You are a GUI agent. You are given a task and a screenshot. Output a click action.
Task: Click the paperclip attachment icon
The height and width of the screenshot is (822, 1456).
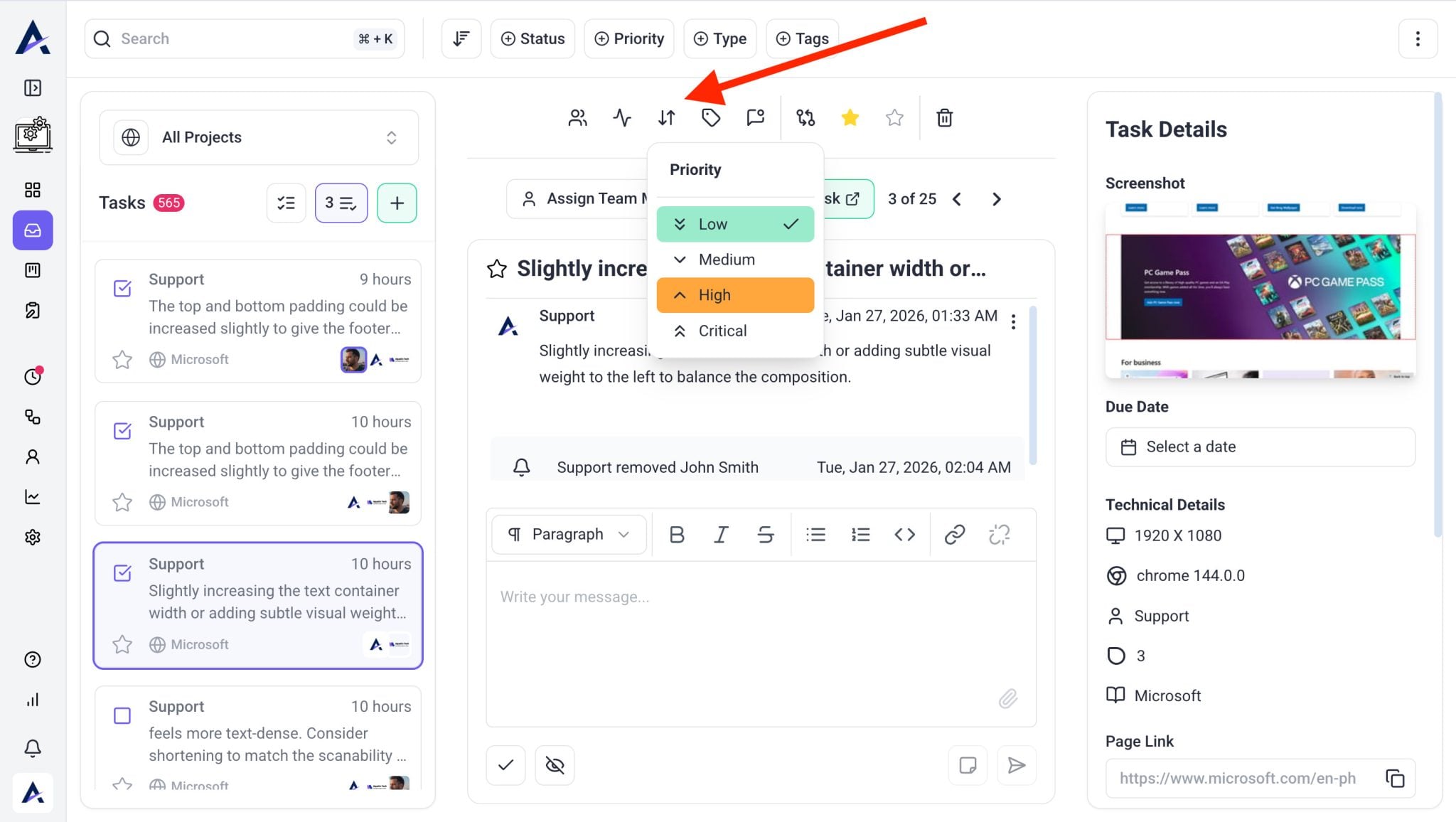(1007, 699)
